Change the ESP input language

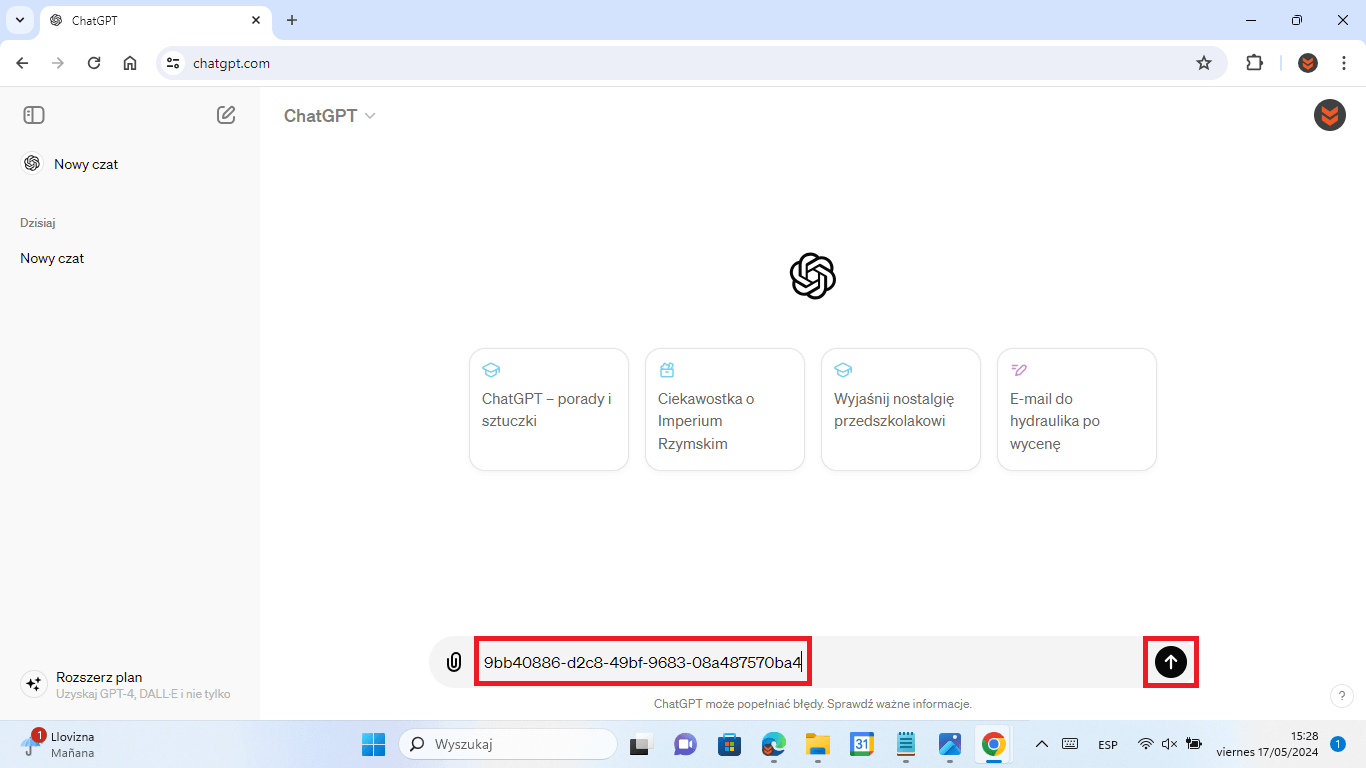pos(1108,745)
